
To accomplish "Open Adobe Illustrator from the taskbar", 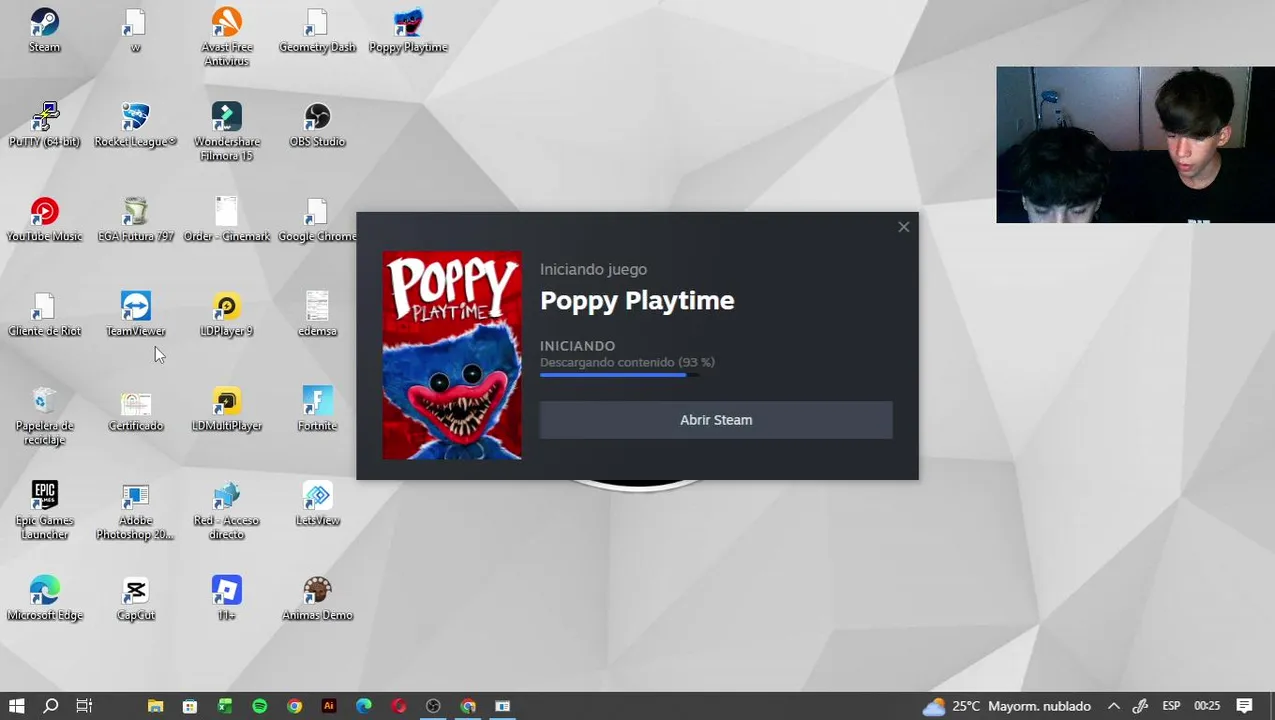I will point(329,706).
